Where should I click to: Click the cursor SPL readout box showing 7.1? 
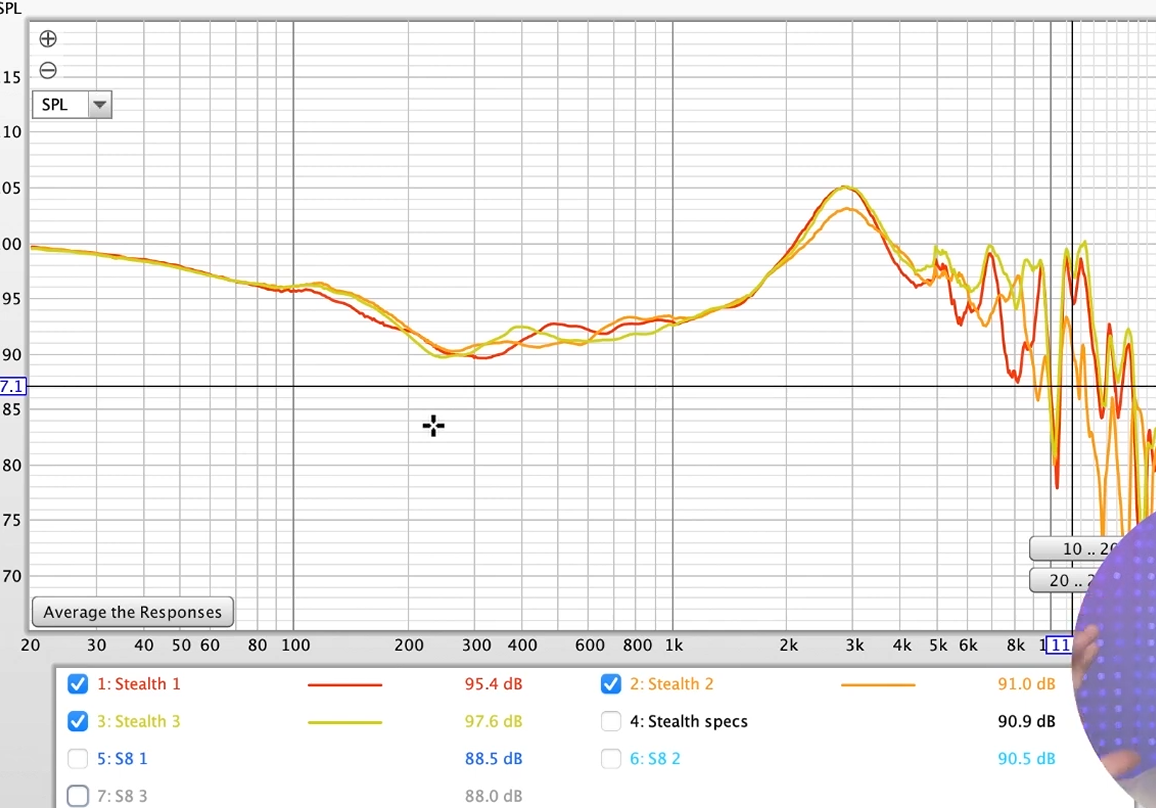tap(13, 386)
